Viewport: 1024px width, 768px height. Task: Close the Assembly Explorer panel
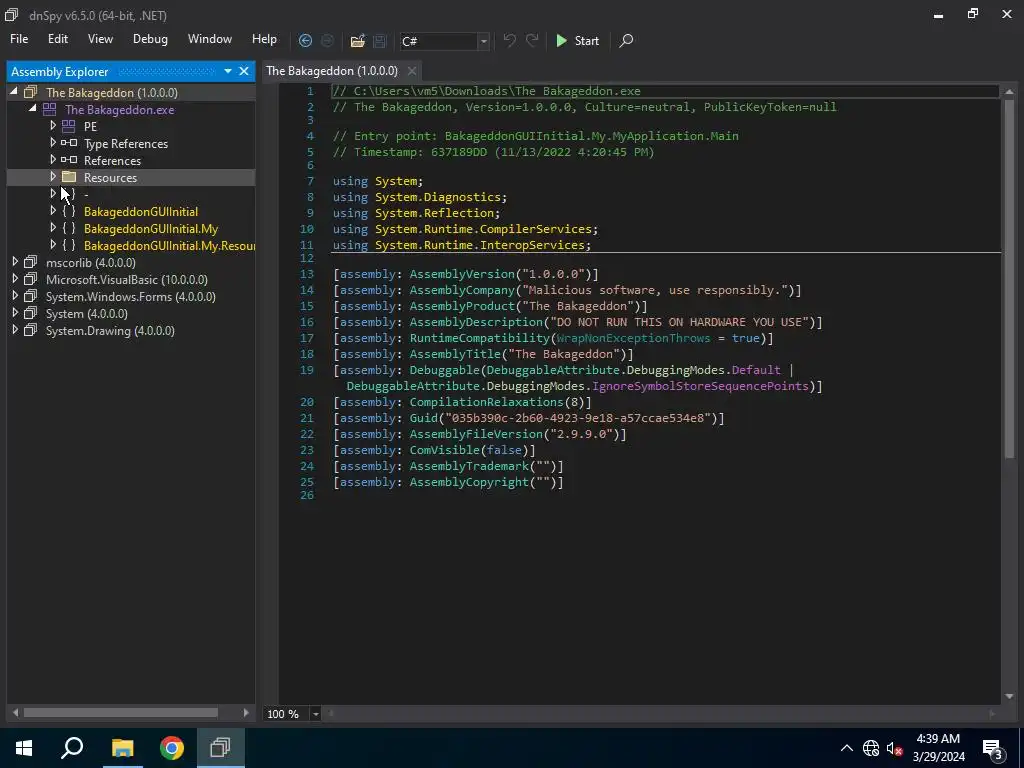coord(244,71)
